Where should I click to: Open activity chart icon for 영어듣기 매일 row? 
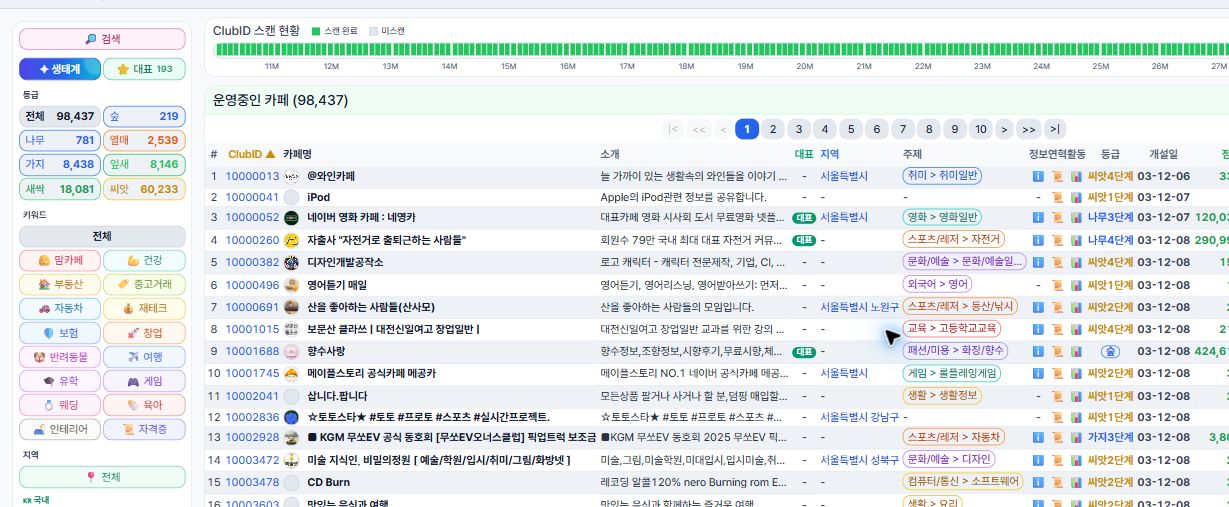(1076, 285)
